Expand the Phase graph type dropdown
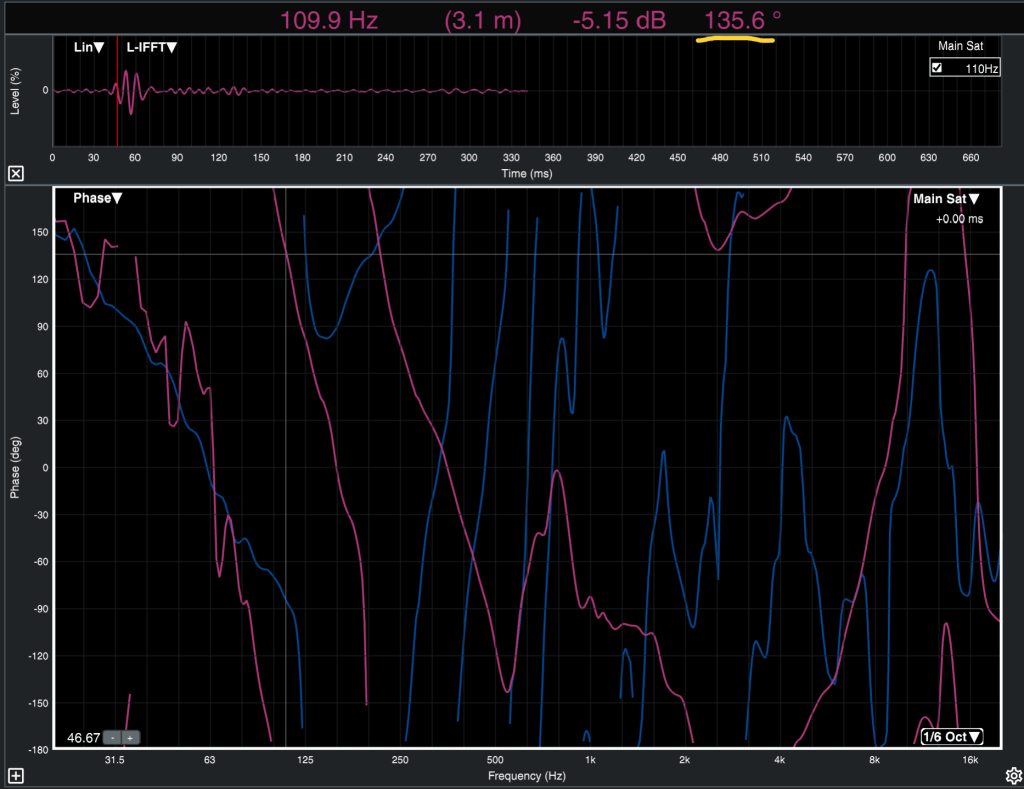Screen dimensions: 1024x789 pos(97,198)
